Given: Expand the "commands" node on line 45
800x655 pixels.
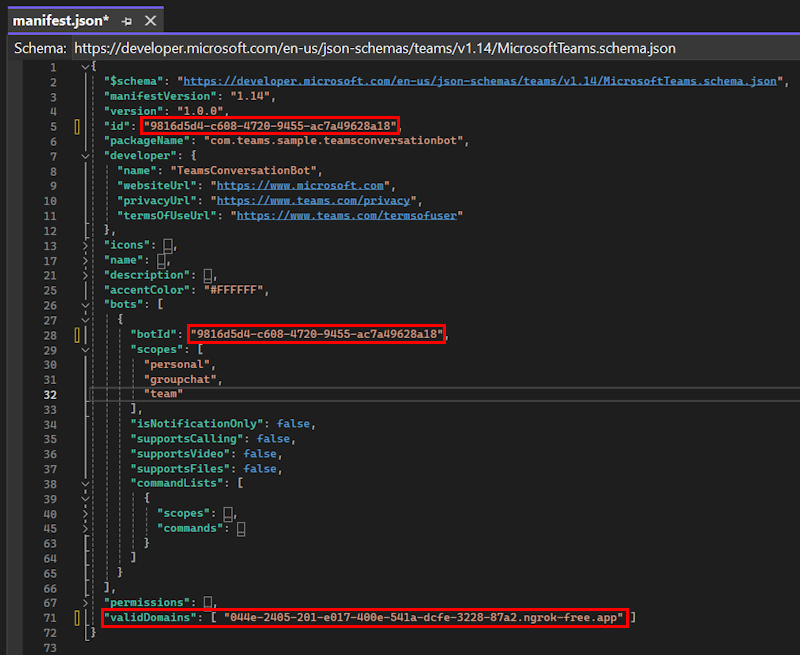Looking at the screenshot, I should [85, 528].
